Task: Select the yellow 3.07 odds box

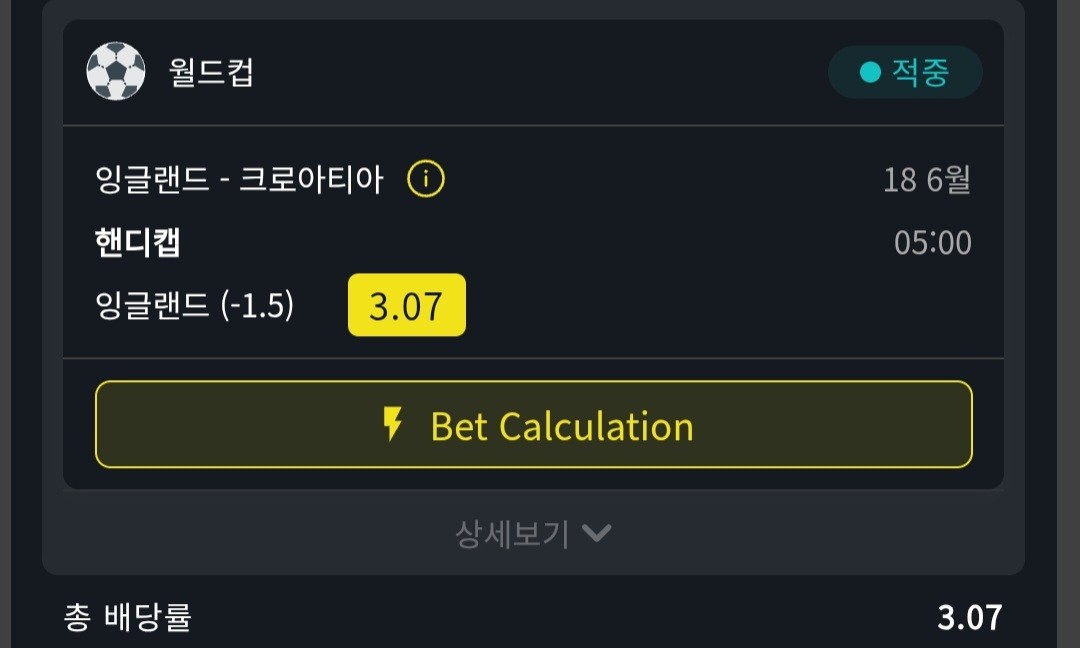Action: pyautogui.click(x=406, y=305)
